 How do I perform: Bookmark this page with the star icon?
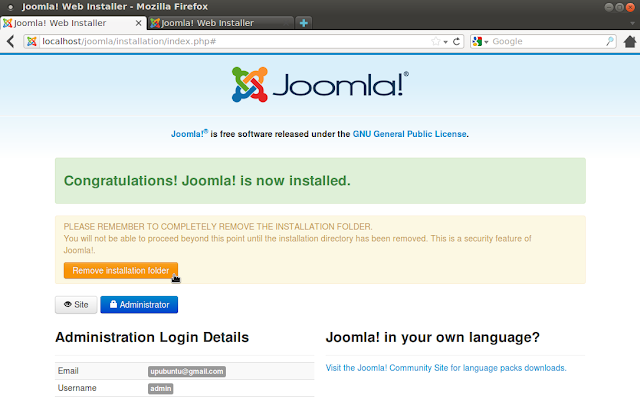pyautogui.click(x=436, y=41)
